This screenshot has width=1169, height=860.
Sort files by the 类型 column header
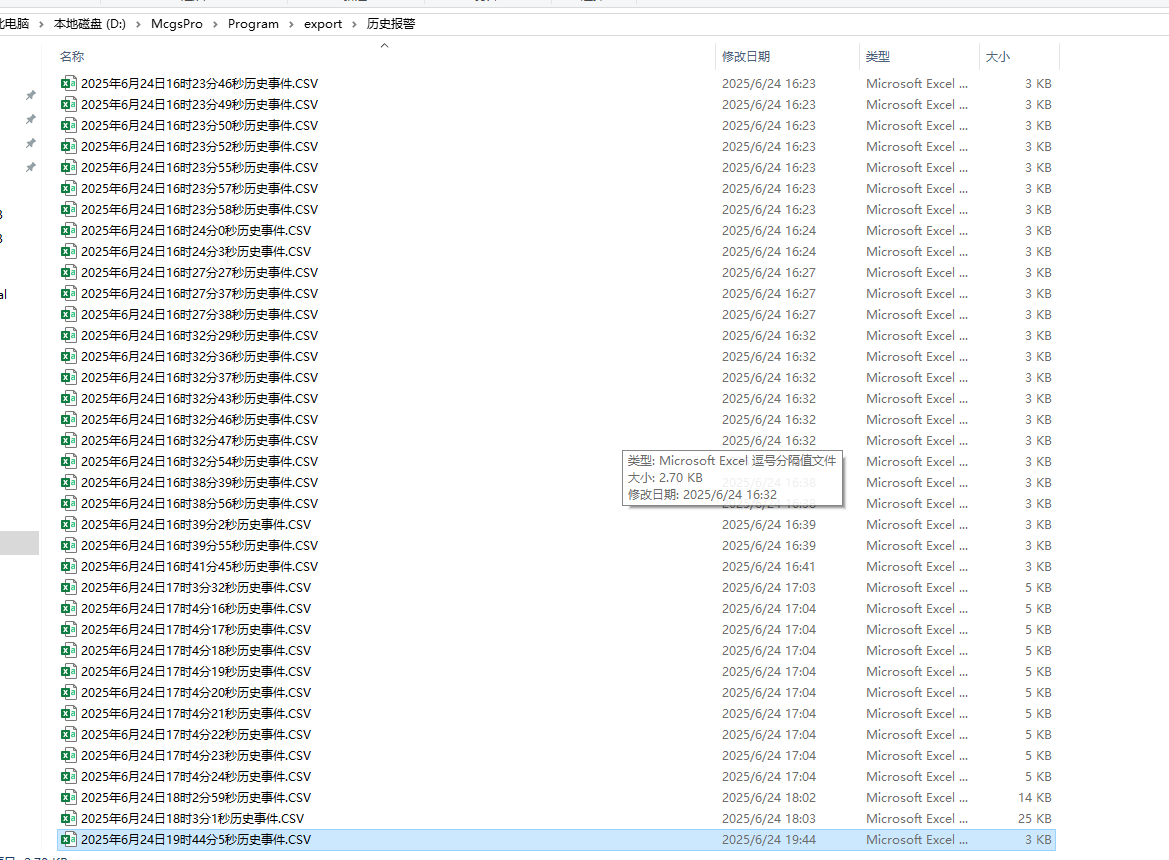pyautogui.click(x=877, y=57)
